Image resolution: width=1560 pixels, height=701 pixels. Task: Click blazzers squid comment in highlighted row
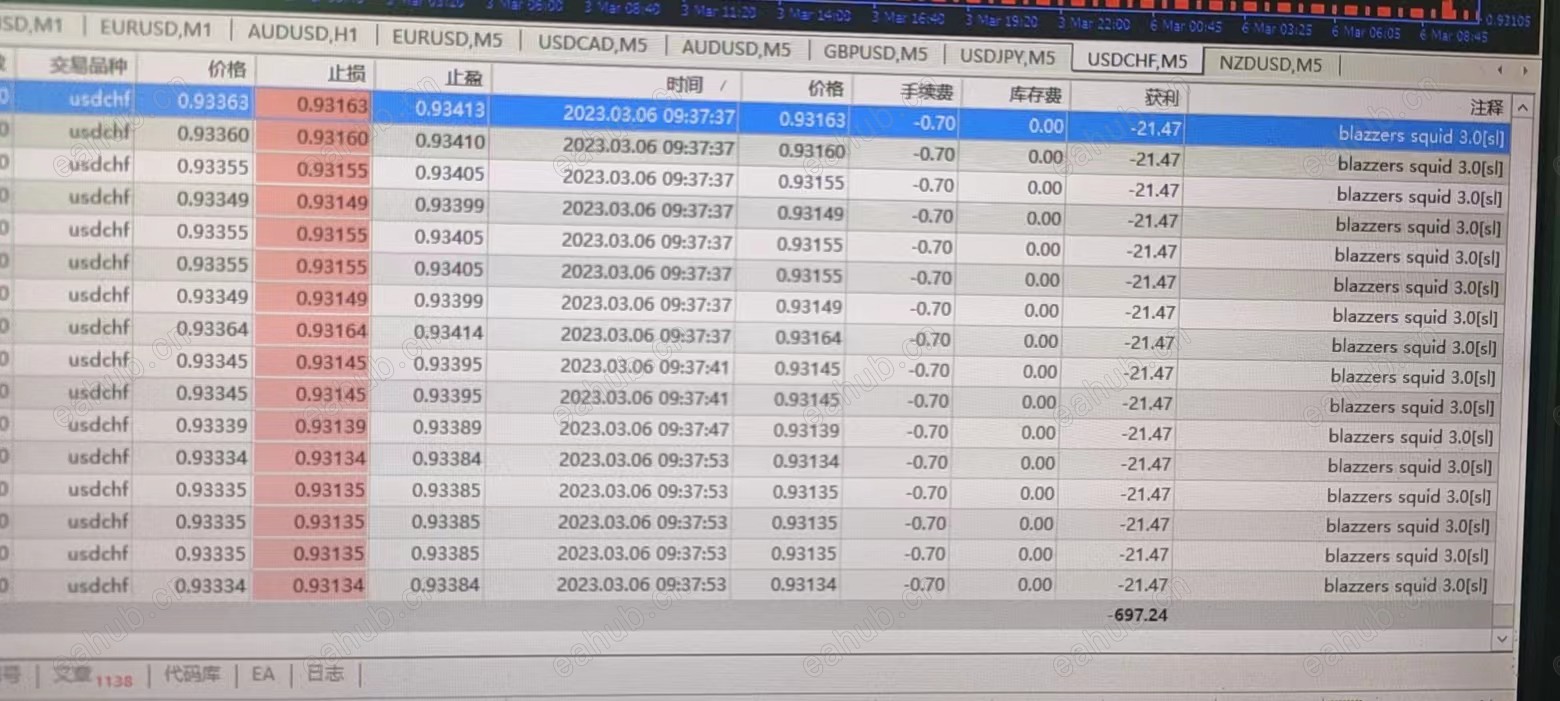click(1421, 136)
